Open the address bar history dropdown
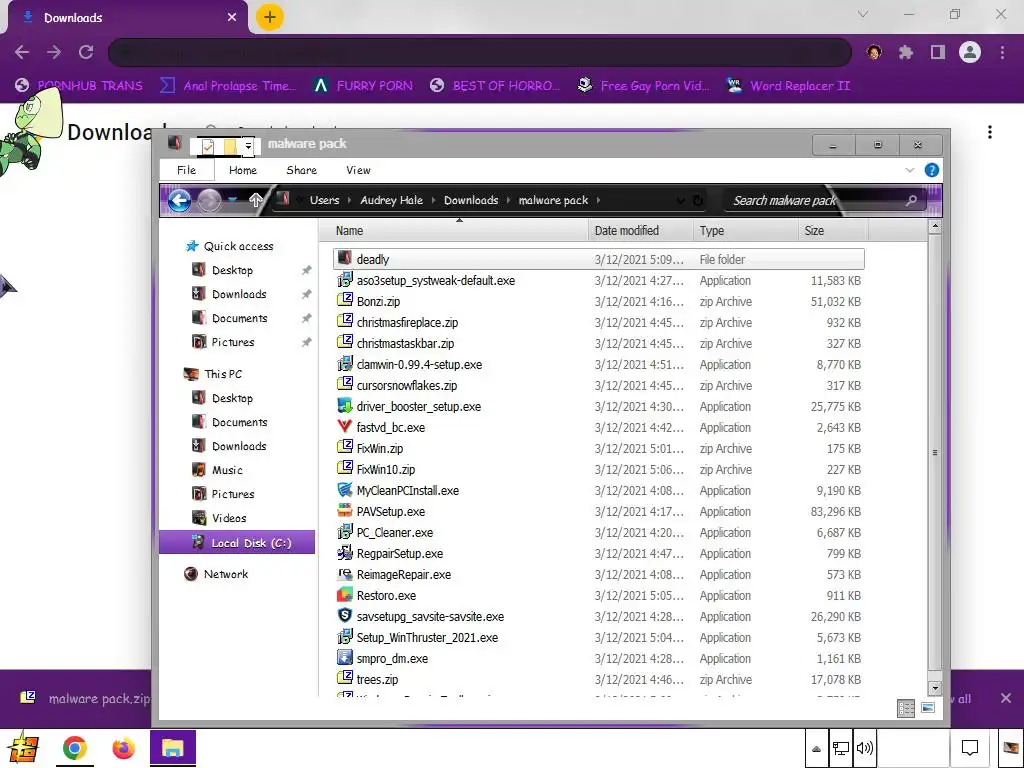1024x768 pixels. (x=680, y=200)
